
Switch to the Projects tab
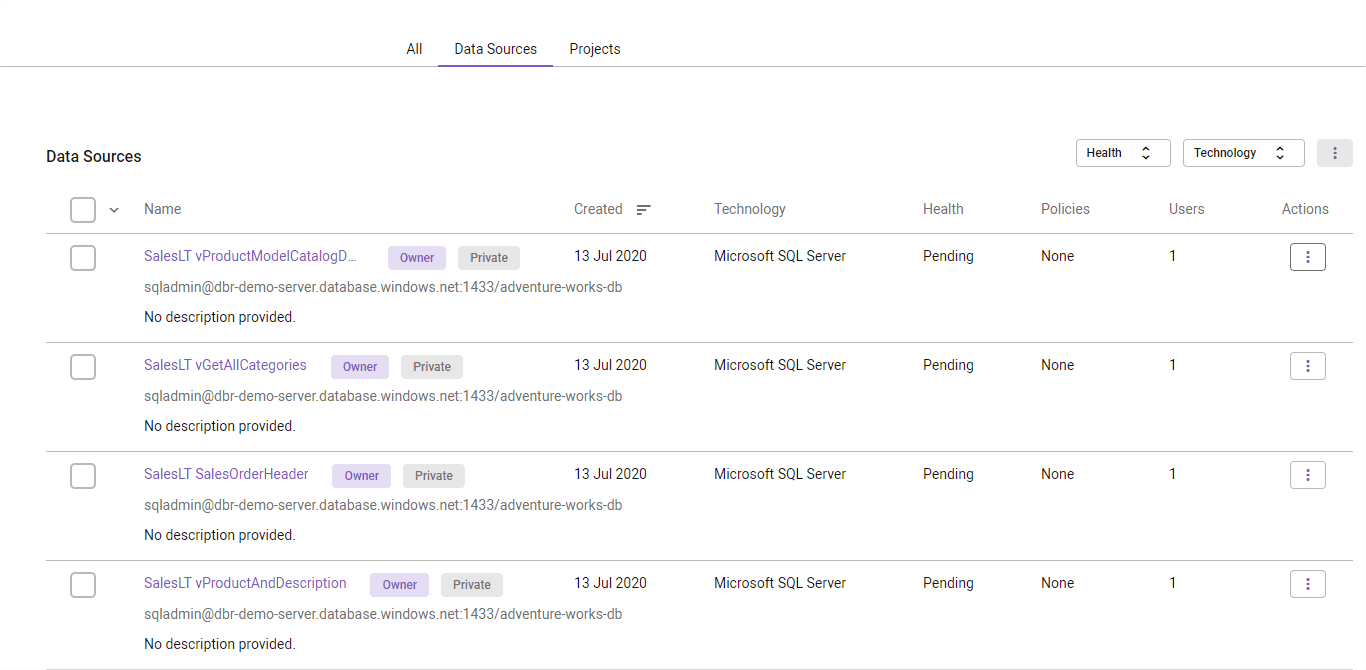(x=595, y=48)
